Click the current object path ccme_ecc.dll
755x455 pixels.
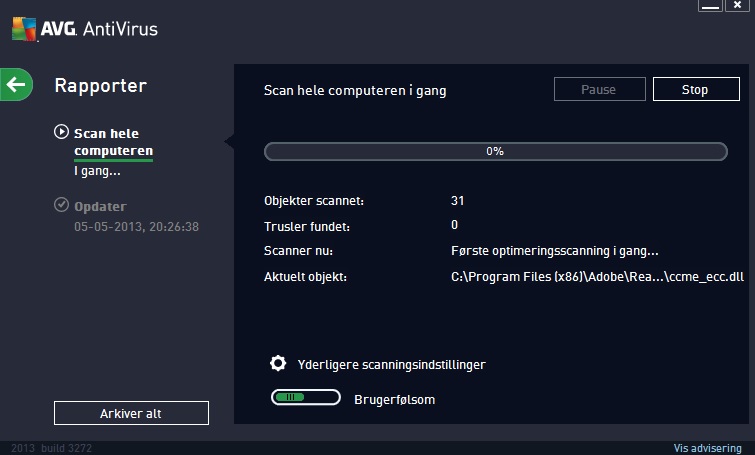pos(597,277)
